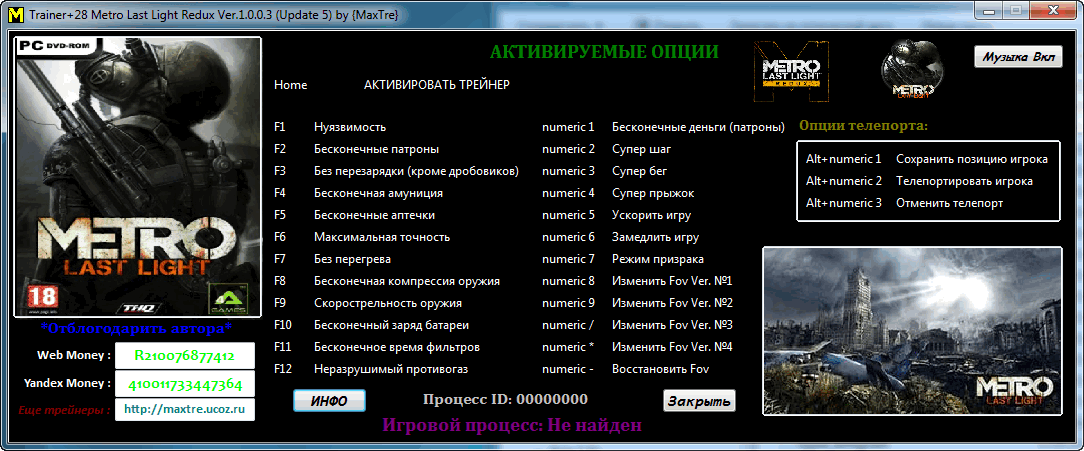This screenshot has height=451, width=1084.
Task: Click the Home hotkey label
Action: 290,84
